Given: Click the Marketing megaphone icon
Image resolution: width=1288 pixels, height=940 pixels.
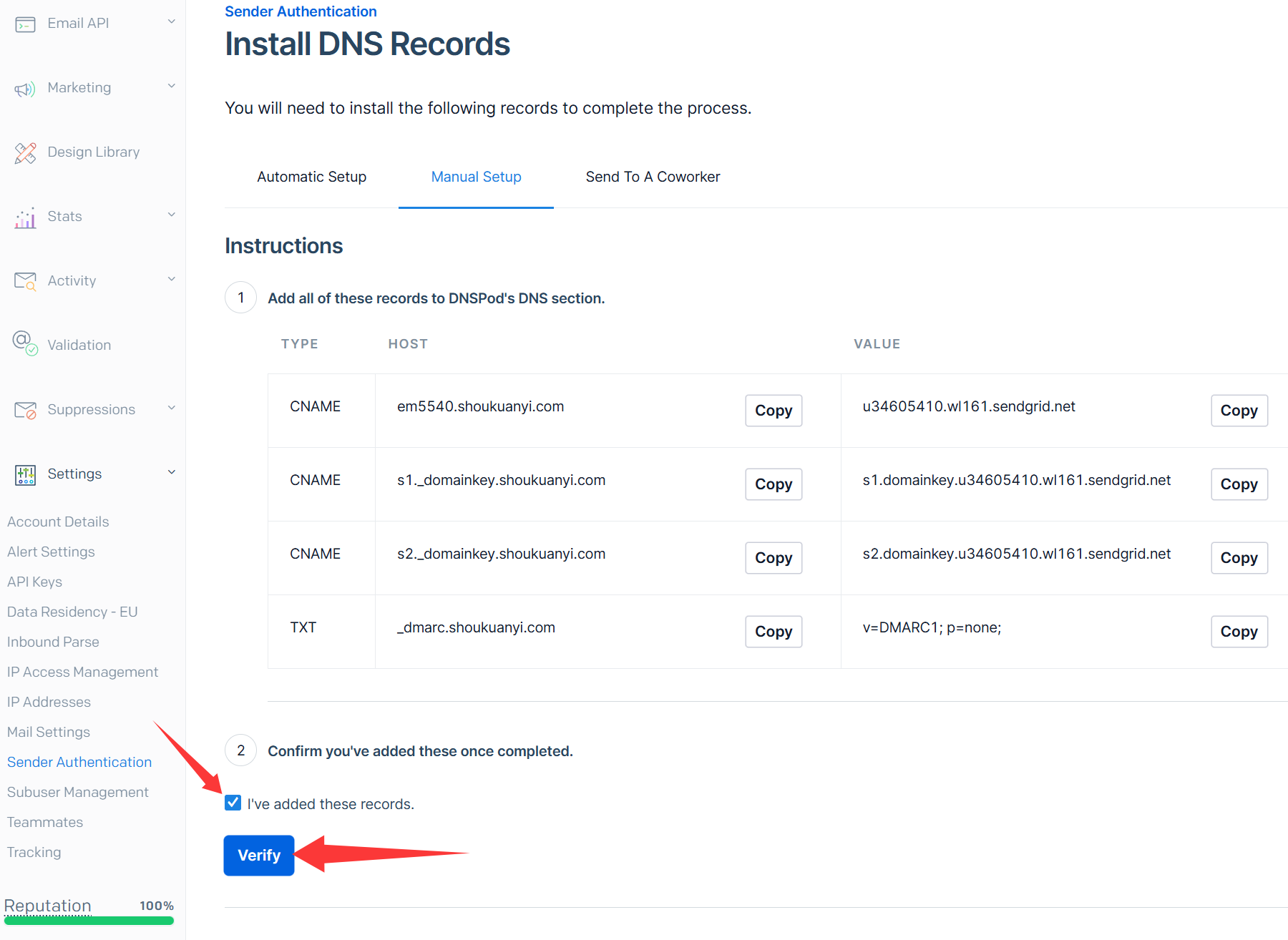Looking at the screenshot, I should click(x=25, y=89).
